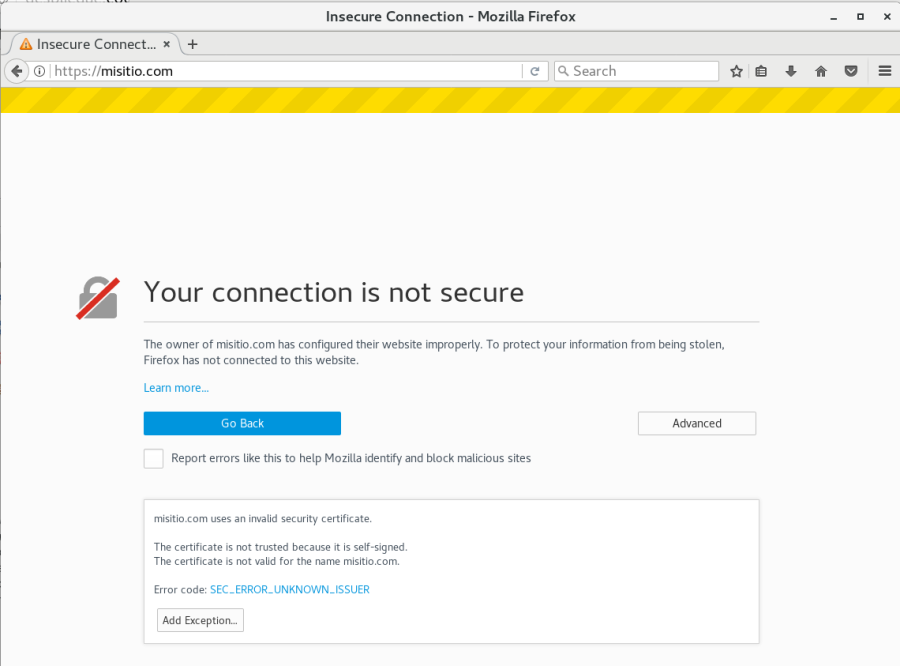Check the report errors to Mozilla box

[x=153, y=459]
